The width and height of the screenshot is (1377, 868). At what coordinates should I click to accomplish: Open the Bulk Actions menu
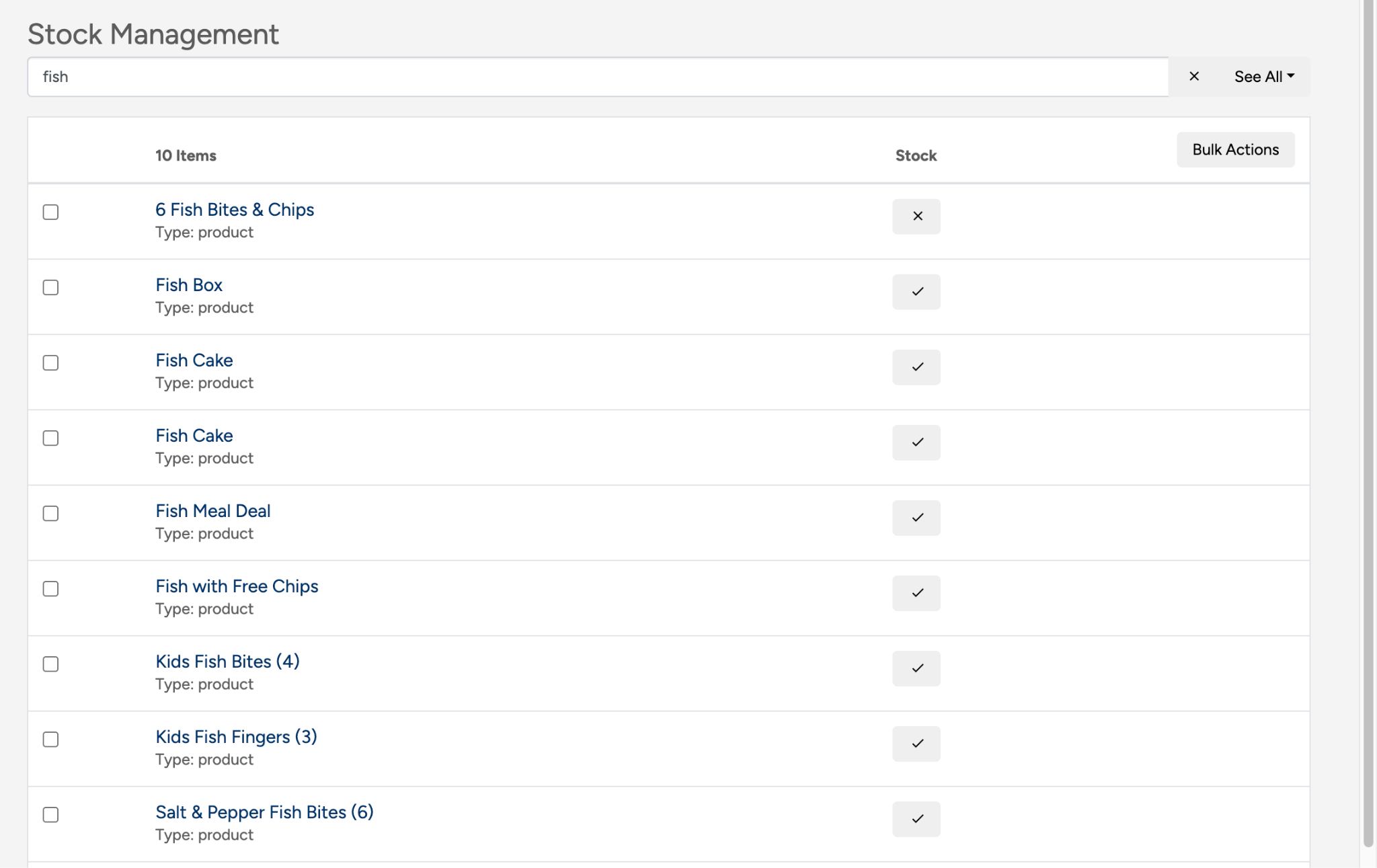click(1235, 150)
